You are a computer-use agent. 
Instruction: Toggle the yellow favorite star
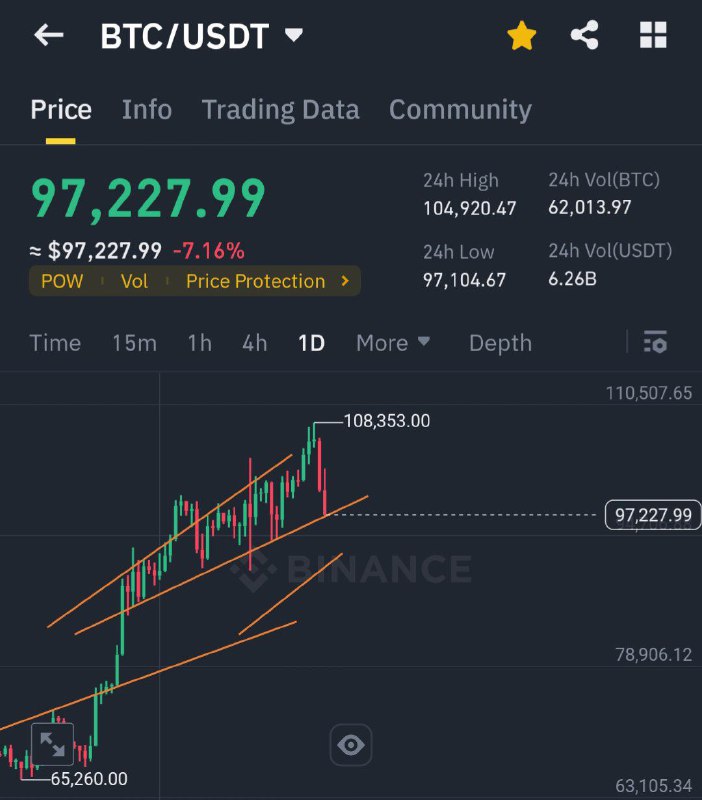click(x=521, y=36)
